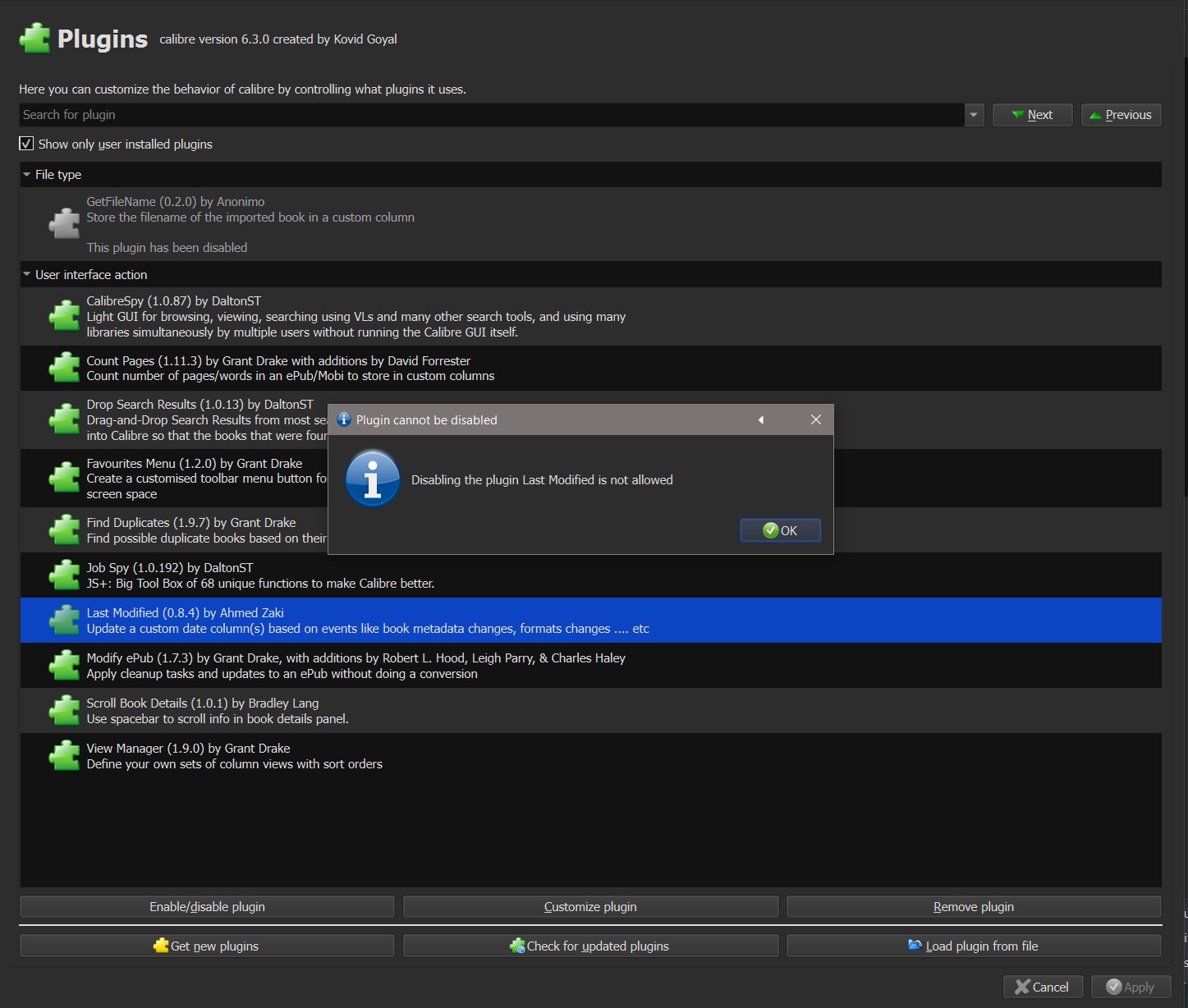Click the 'Plugin cannot be disabled' dialog title
The width and height of the screenshot is (1188, 1008).
click(x=427, y=419)
